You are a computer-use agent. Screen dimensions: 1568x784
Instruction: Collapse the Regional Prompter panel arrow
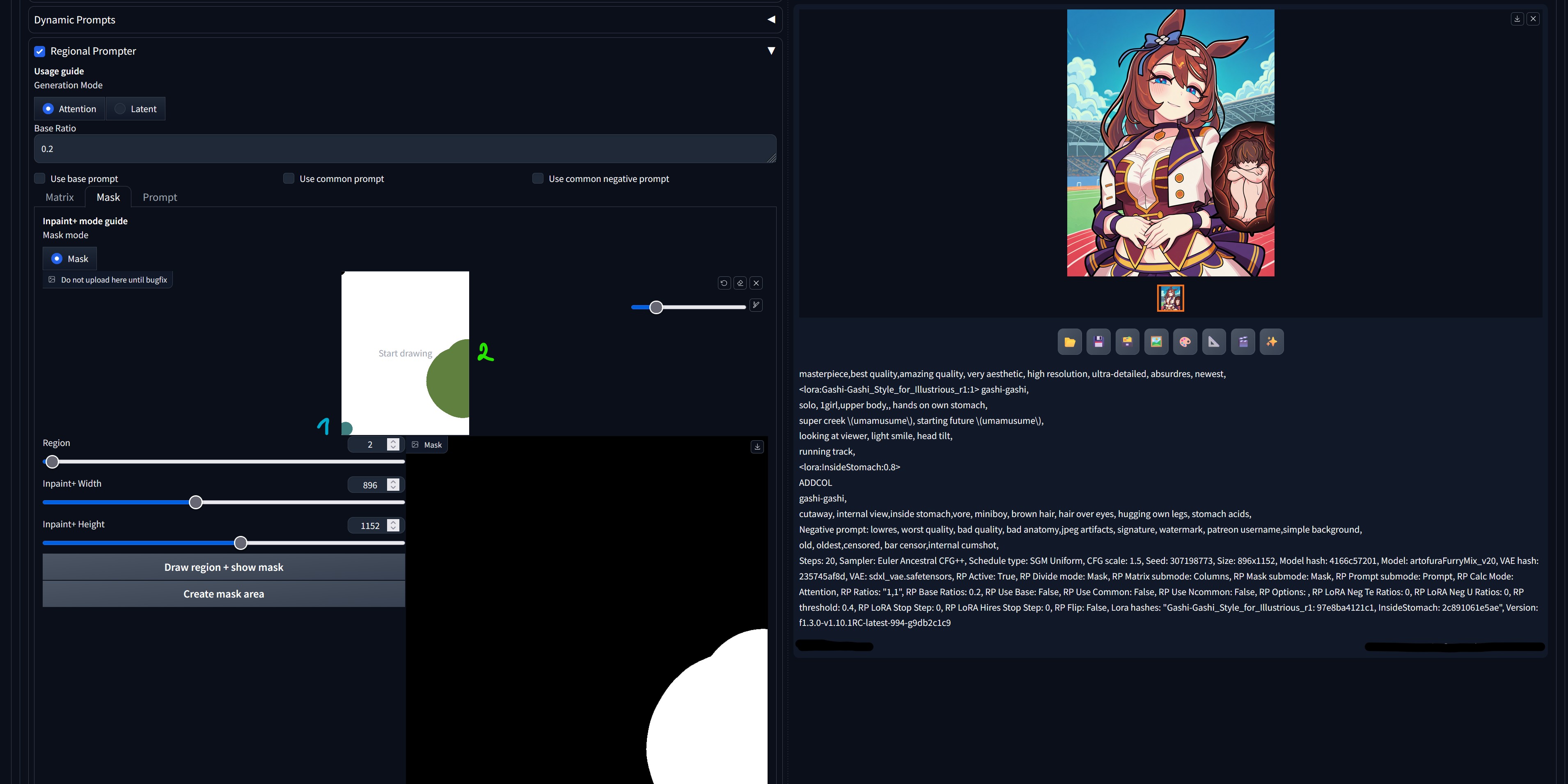pos(771,51)
